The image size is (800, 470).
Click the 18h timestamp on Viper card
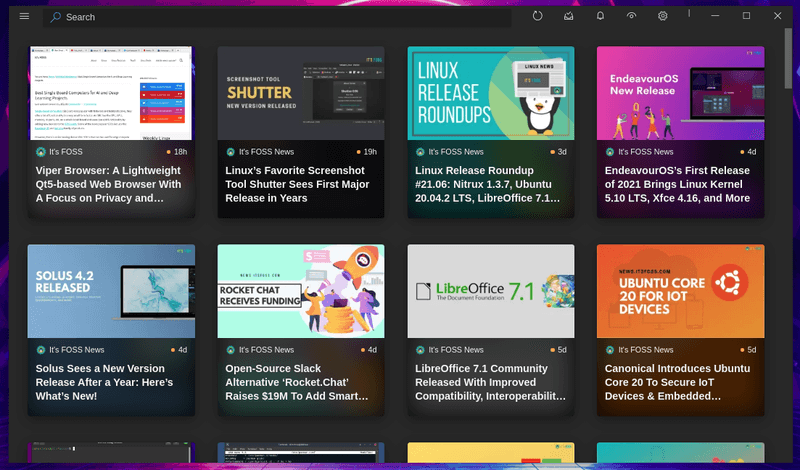point(180,152)
